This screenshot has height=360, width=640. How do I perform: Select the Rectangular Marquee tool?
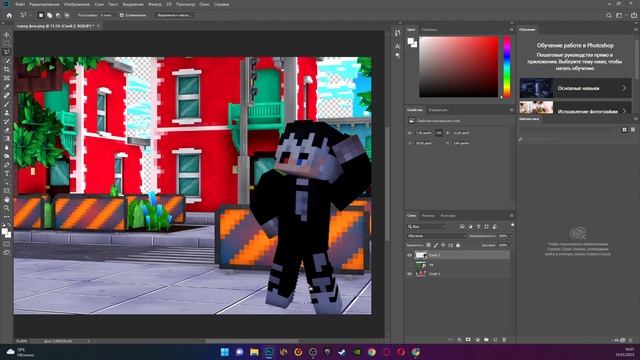(x=7, y=43)
